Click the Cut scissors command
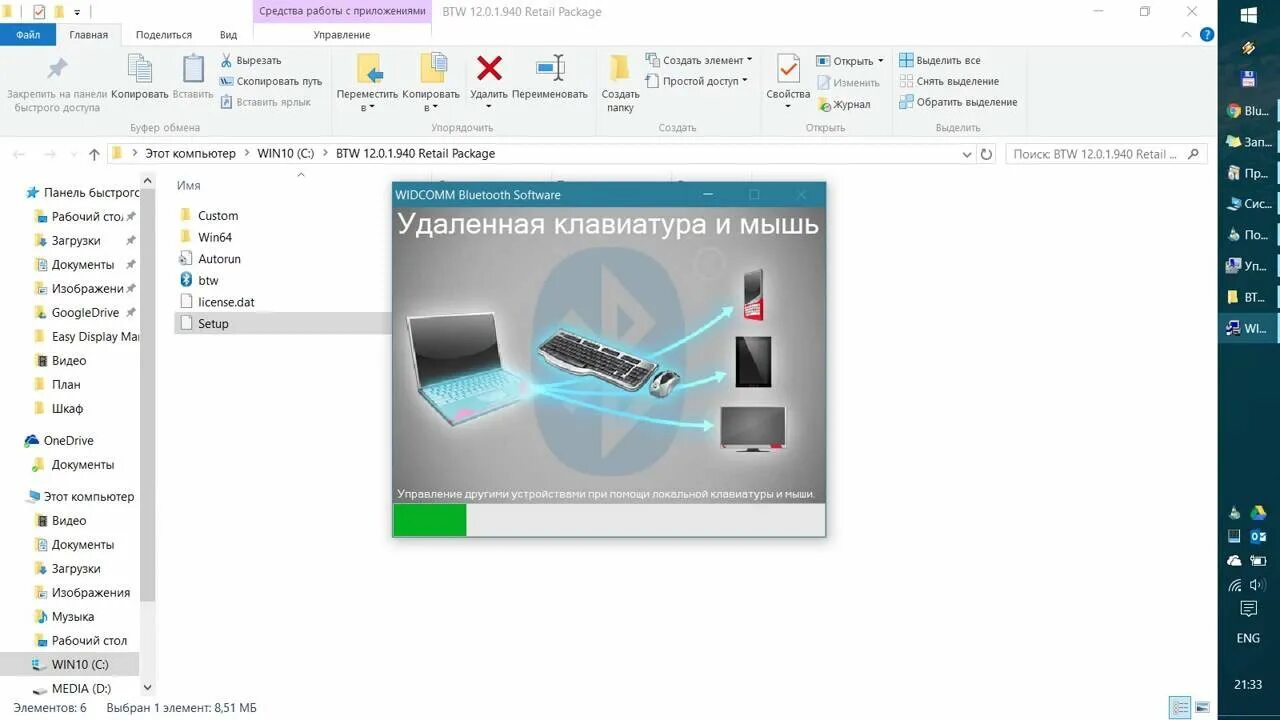1280x720 pixels. [x=252, y=60]
